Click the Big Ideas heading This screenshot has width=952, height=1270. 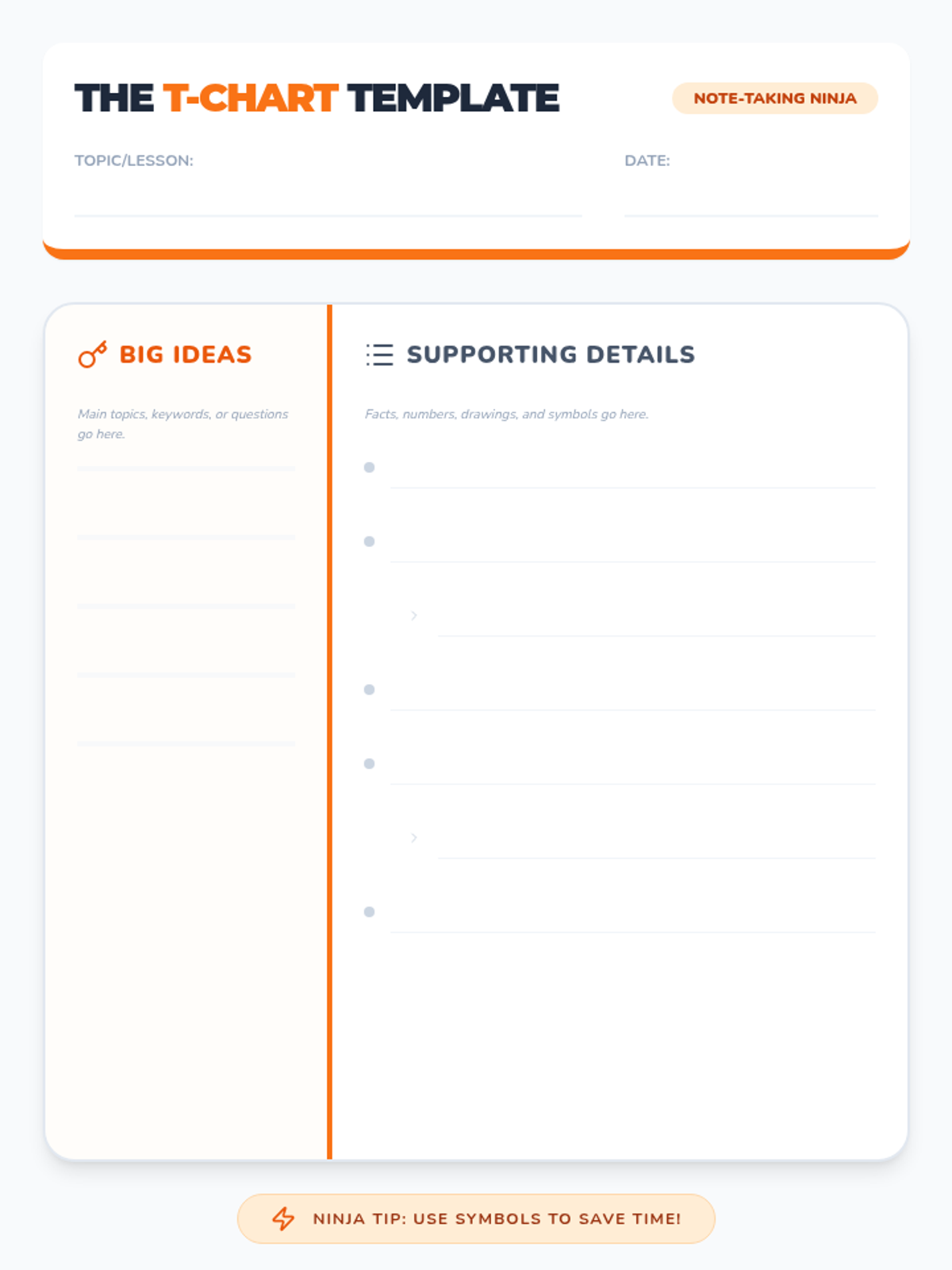(x=185, y=355)
